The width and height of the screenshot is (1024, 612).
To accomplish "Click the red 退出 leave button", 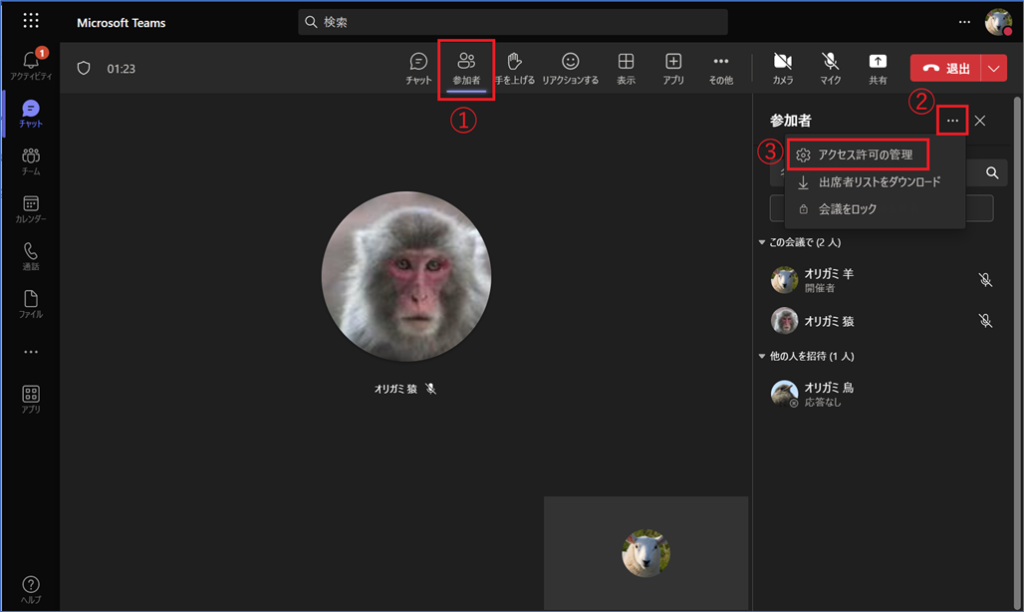I will [945, 68].
